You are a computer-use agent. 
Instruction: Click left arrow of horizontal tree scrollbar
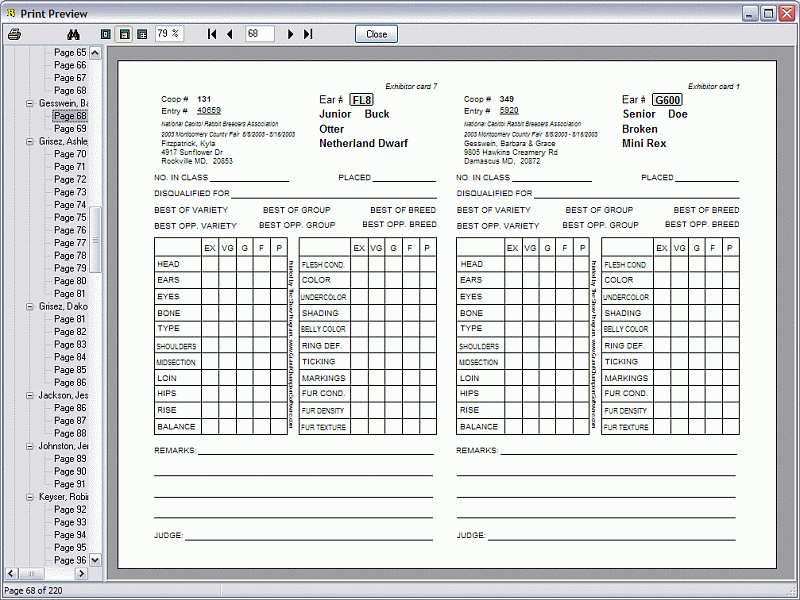(x=11, y=573)
